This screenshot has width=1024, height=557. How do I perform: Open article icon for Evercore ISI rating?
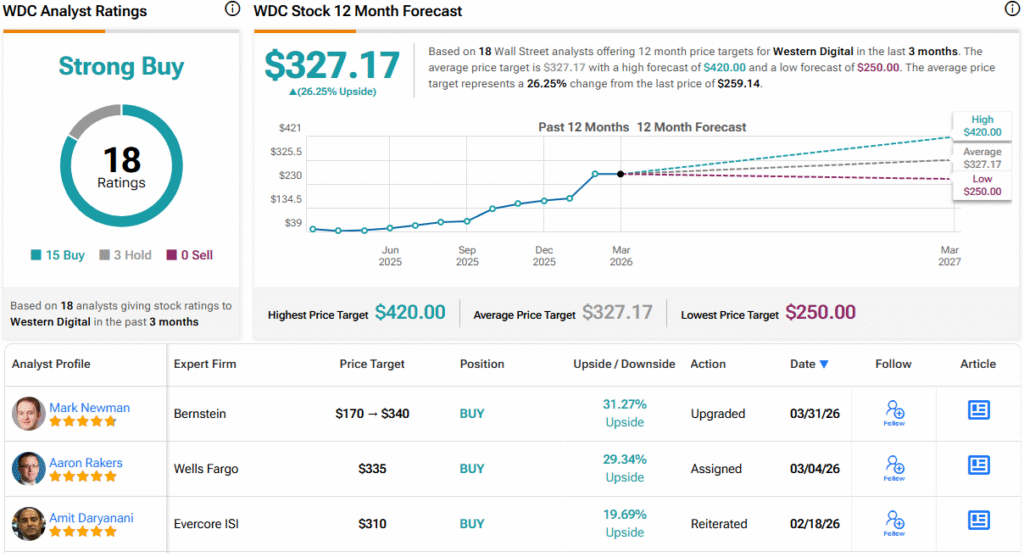click(x=978, y=521)
